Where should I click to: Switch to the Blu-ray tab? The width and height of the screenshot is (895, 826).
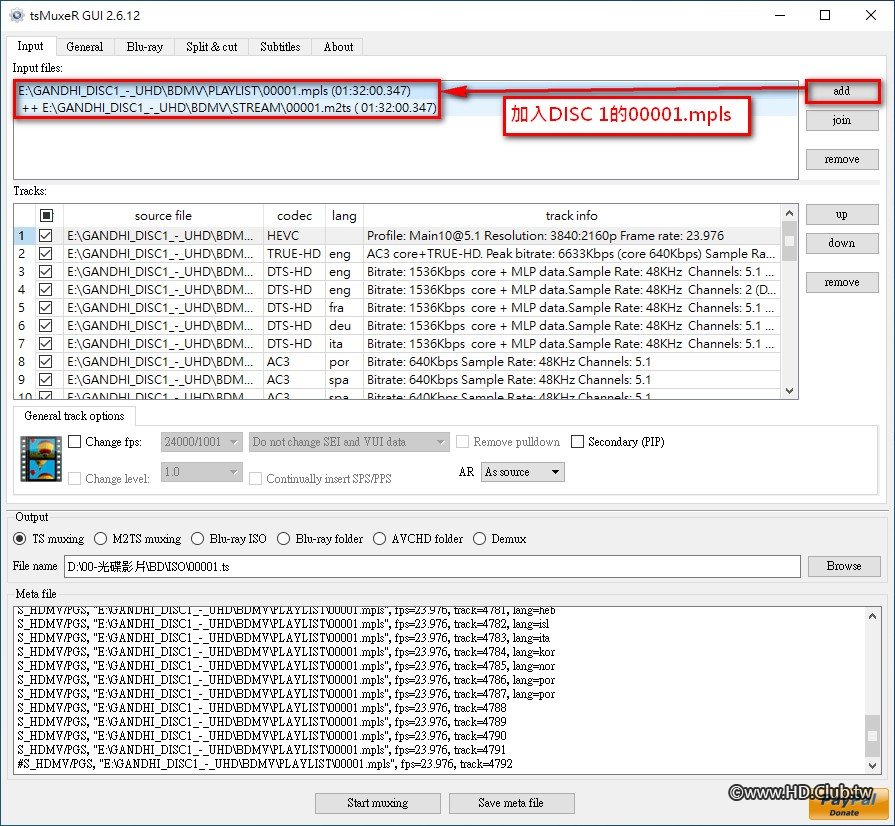click(x=144, y=47)
